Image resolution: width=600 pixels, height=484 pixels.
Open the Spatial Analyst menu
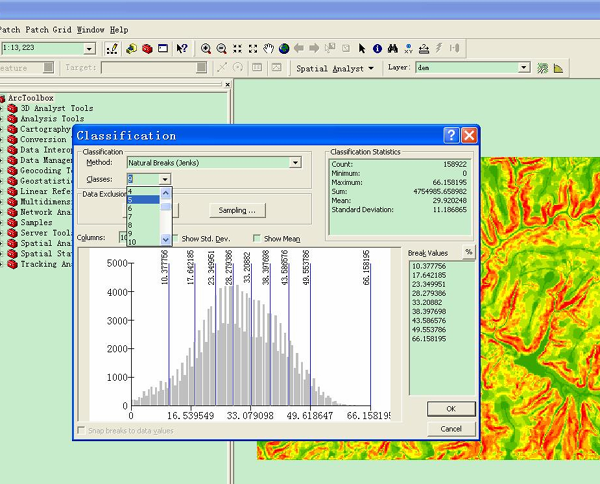pyautogui.click(x=335, y=68)
